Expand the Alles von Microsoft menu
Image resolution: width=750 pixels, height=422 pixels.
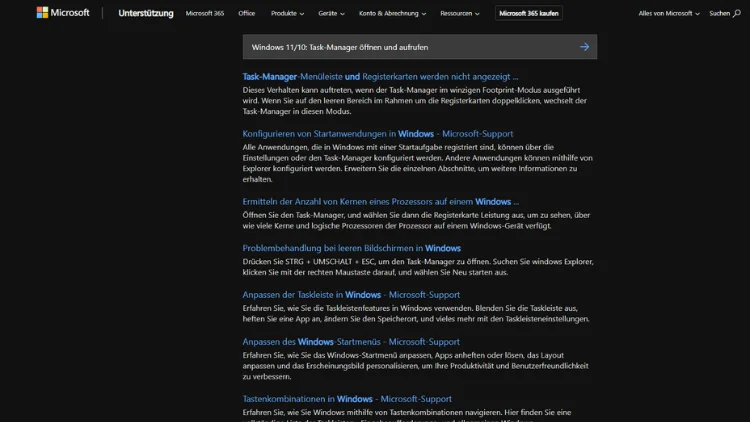click(x=669, y=13)
